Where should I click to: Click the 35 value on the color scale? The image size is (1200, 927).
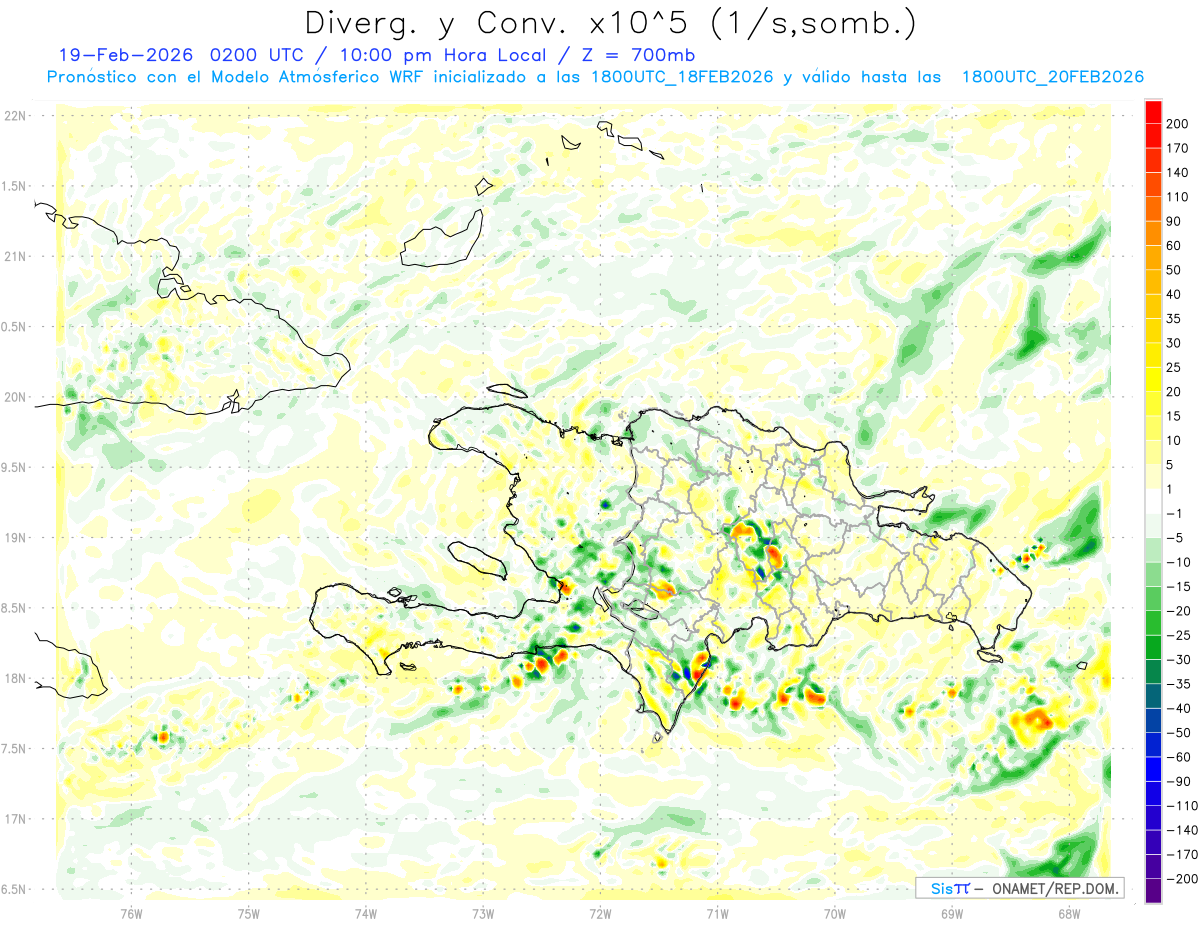point(1175,319)
